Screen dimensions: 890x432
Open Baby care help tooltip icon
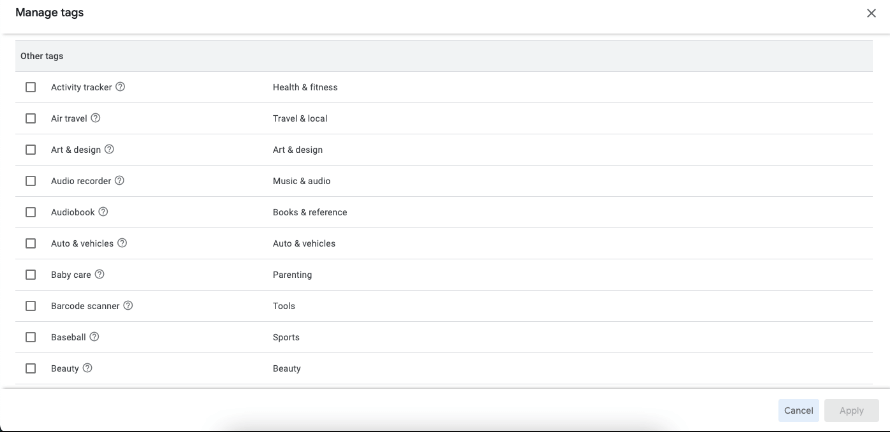(x=100, y=274)
